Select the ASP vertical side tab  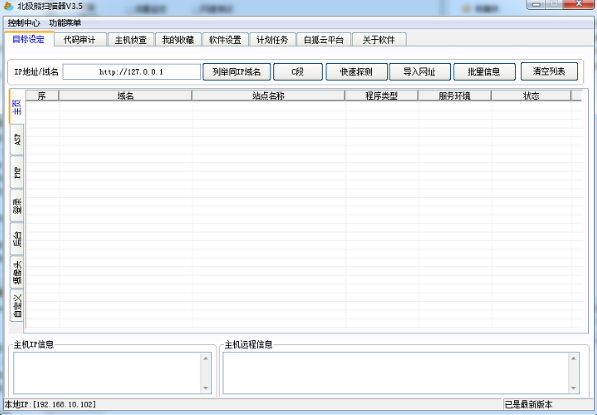pyautogui.click(x=17, y=139)
